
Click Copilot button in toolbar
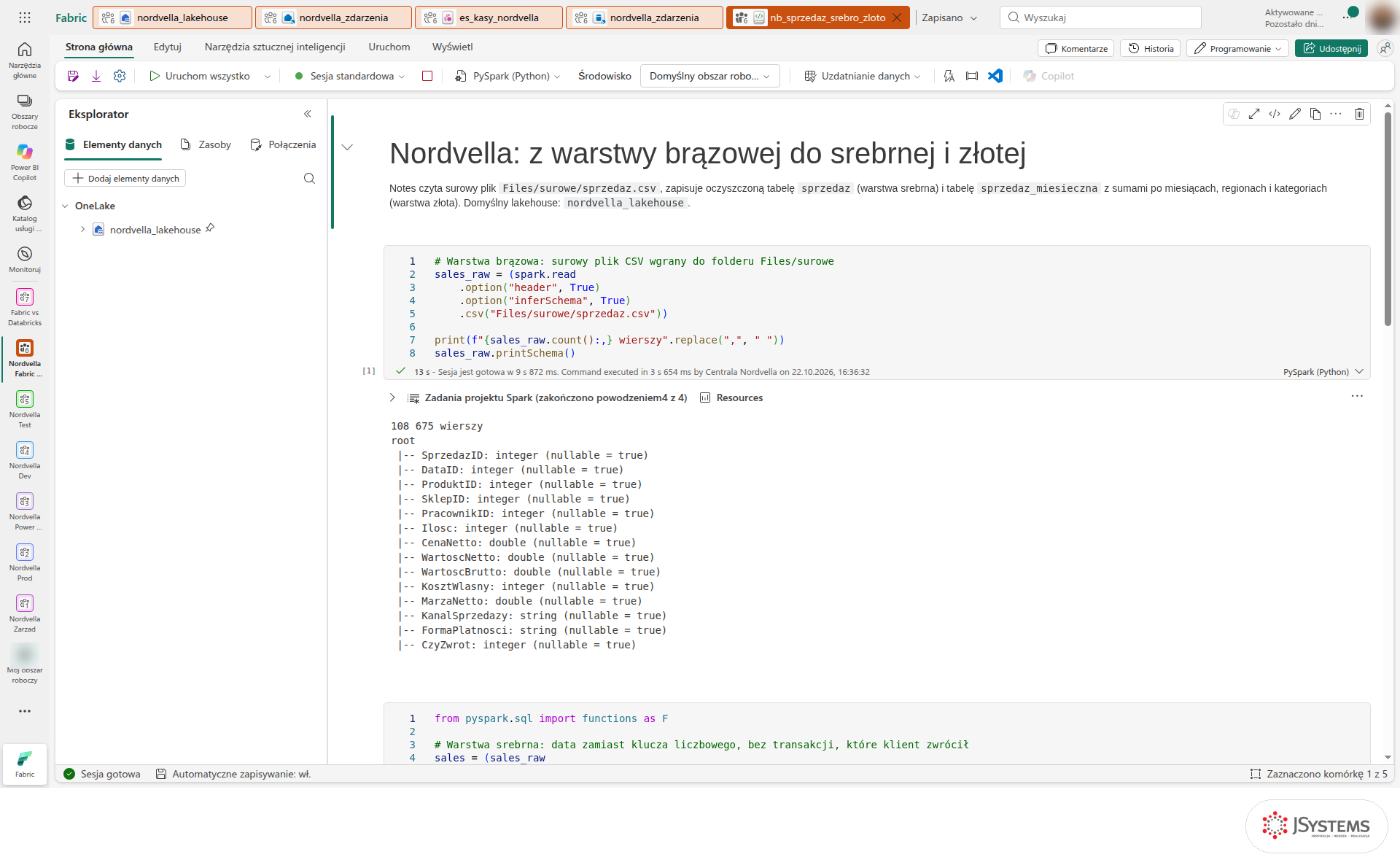1048,76
